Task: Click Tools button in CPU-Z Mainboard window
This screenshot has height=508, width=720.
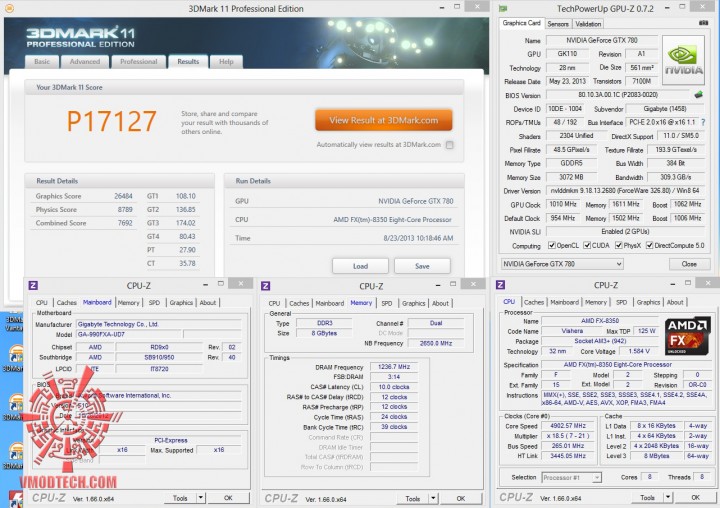Action: [x=180, y=498]
